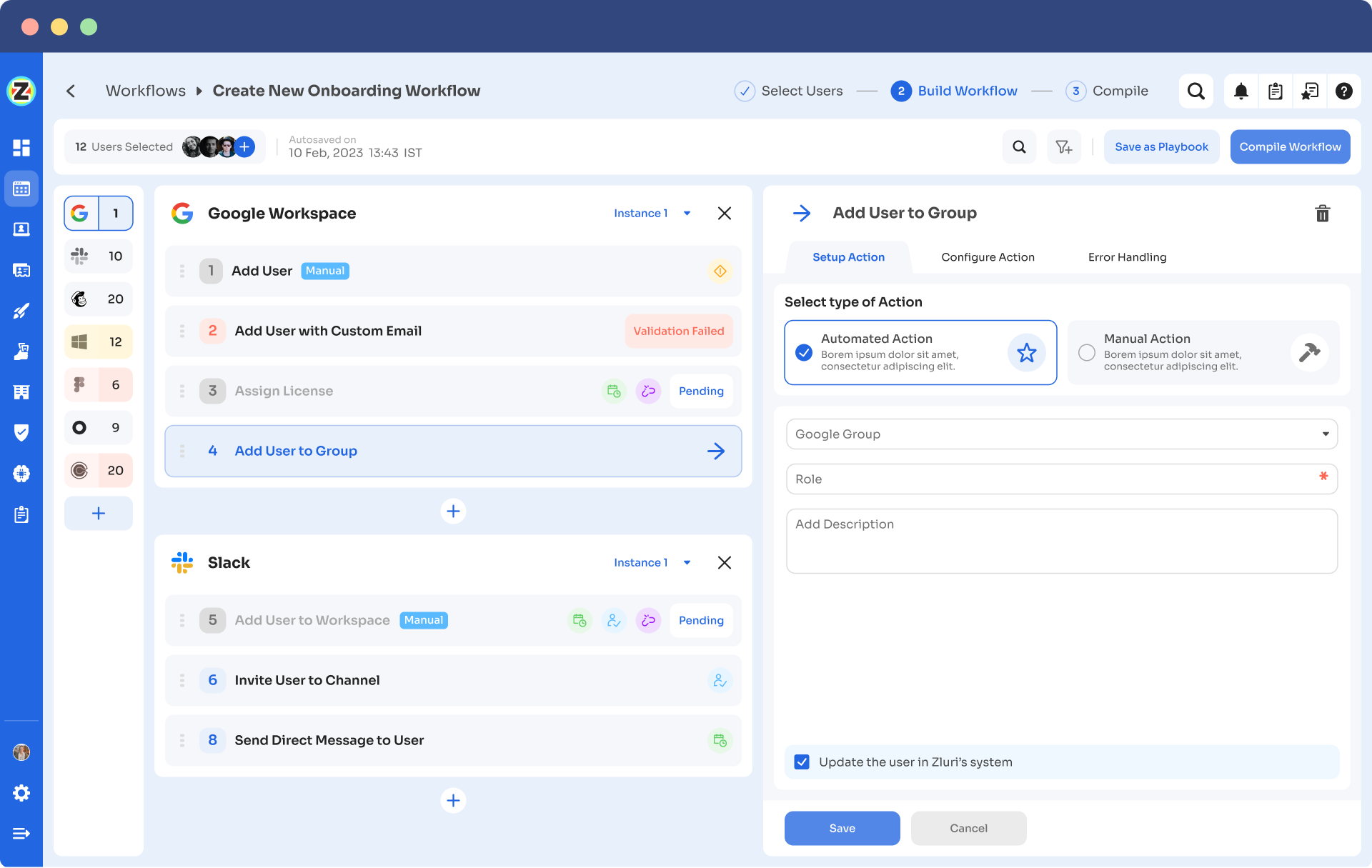This screenshot has height=868, width=1372.
Task: Click the search icon in top toolbar
Action: tap(1197, 90)
